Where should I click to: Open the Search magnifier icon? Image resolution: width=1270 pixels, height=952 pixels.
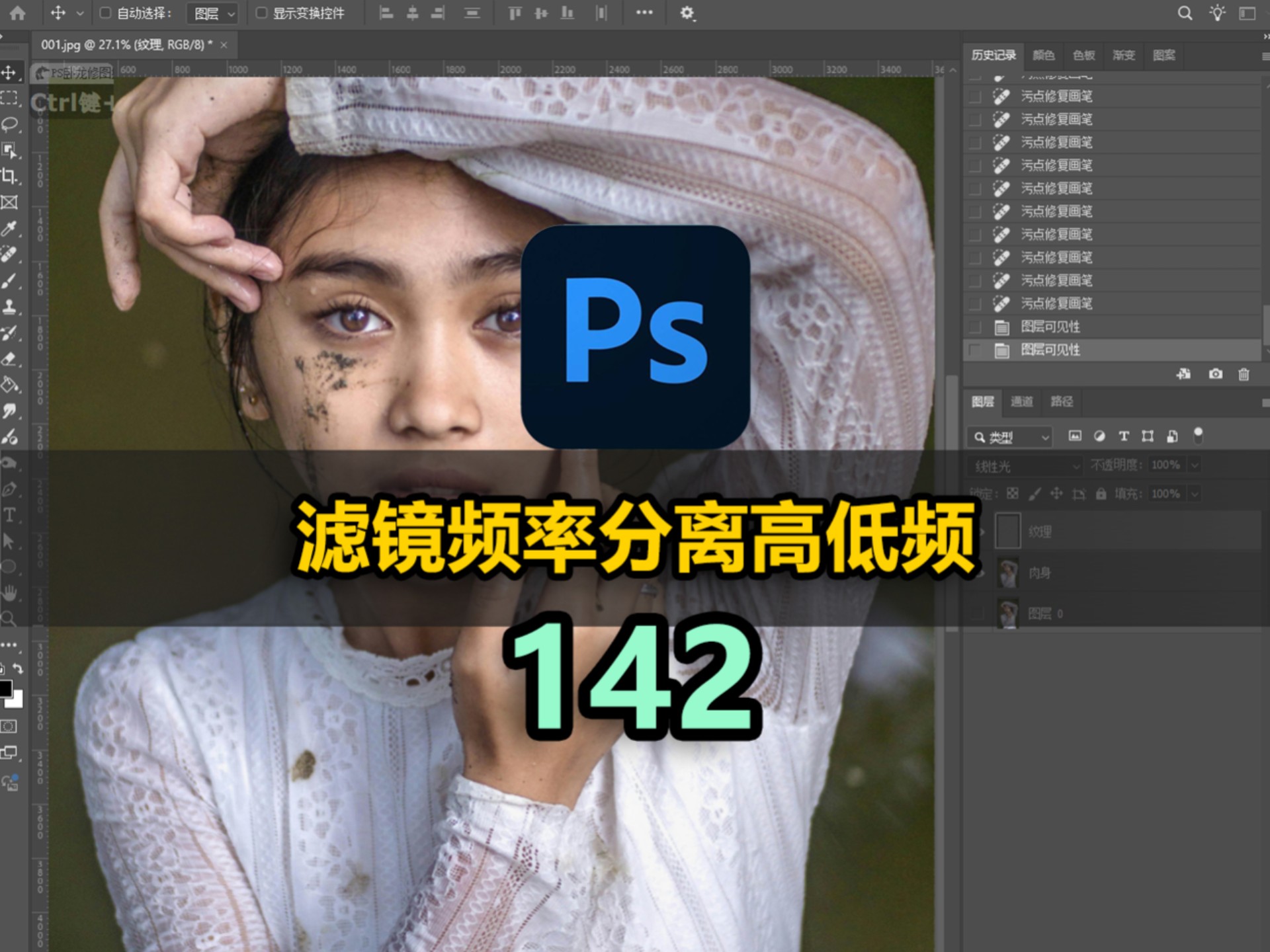tap(1185, 13)
